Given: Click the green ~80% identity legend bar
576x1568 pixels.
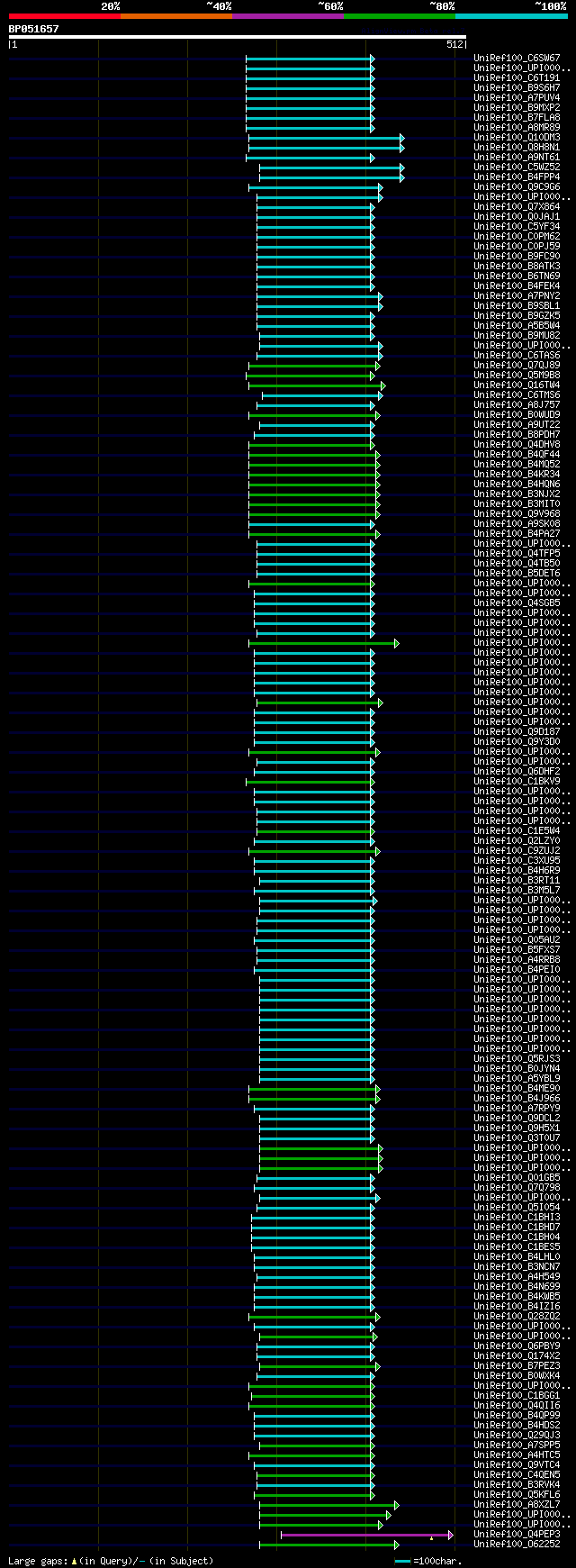Looking at the screenshot, I should tap(399, 15).
